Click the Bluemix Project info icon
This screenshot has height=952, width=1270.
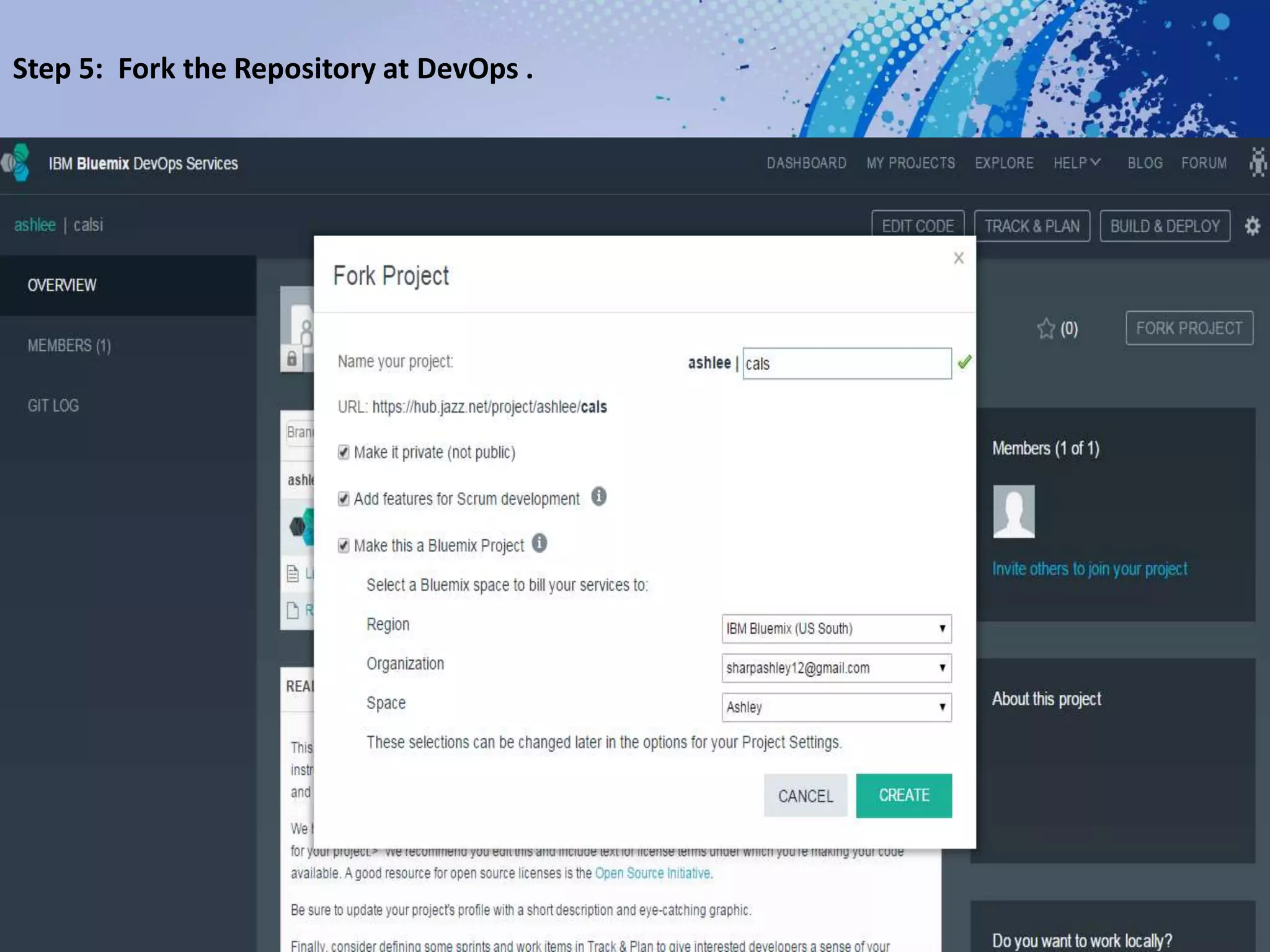(x=540, y=543)
